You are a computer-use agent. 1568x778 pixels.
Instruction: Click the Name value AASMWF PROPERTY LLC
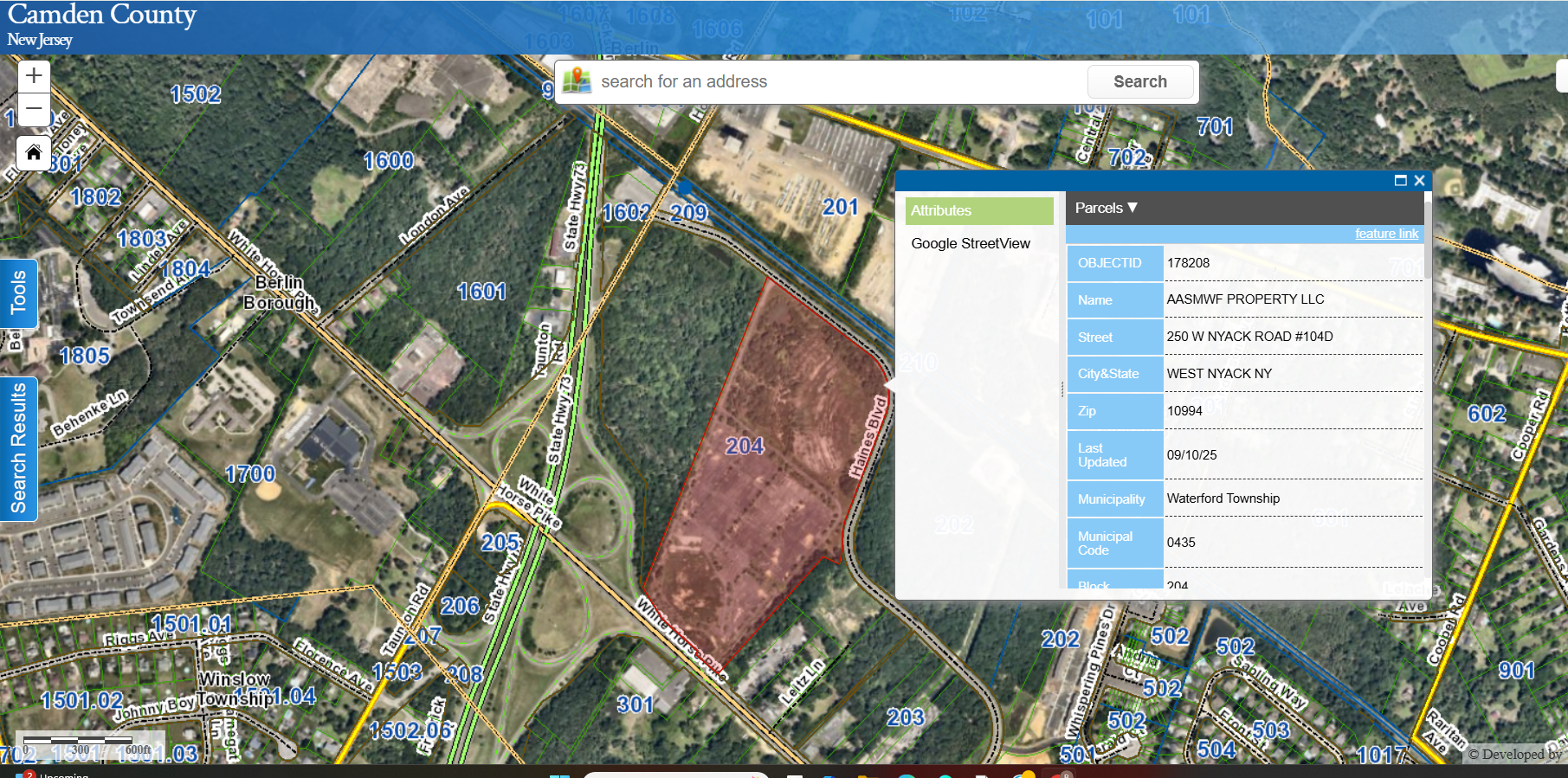tap(1245, 299)
